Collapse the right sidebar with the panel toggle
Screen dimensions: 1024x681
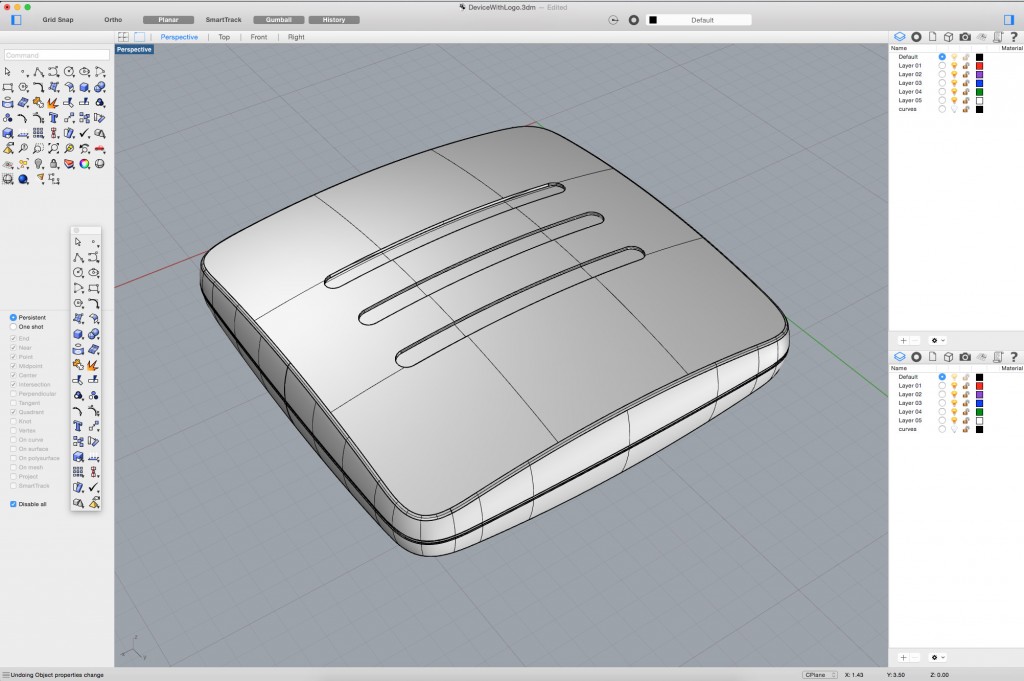[1008, 20]
